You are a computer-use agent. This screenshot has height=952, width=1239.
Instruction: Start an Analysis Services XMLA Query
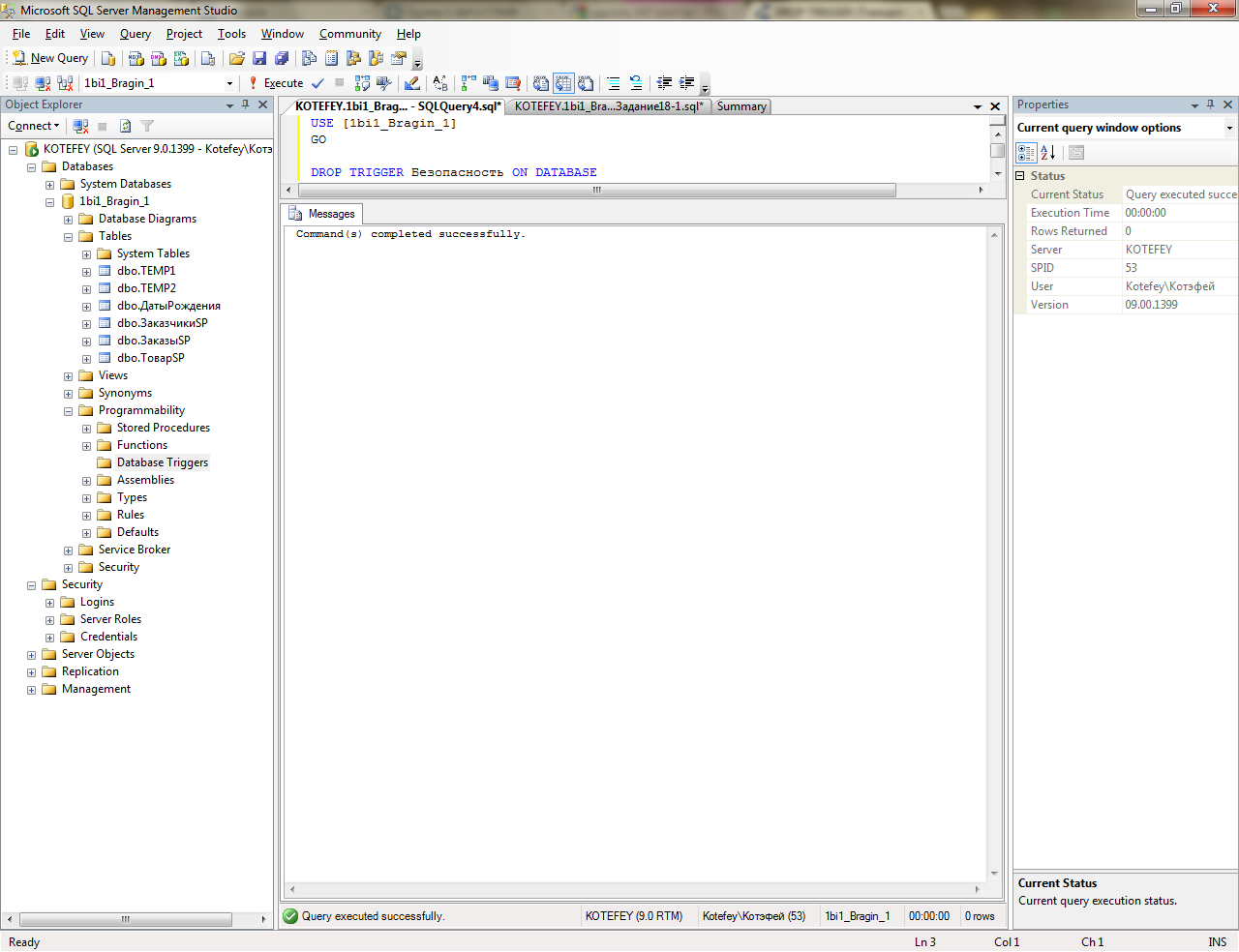click(181, 58)
